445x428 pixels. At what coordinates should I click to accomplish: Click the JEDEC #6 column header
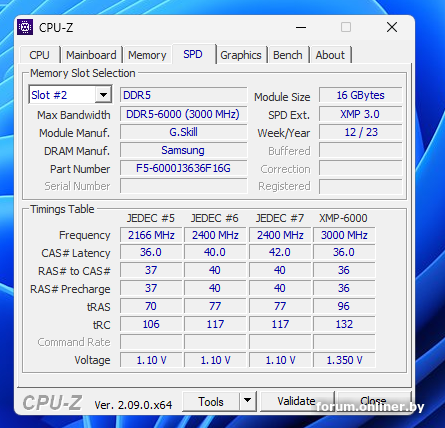coord(215,218)
